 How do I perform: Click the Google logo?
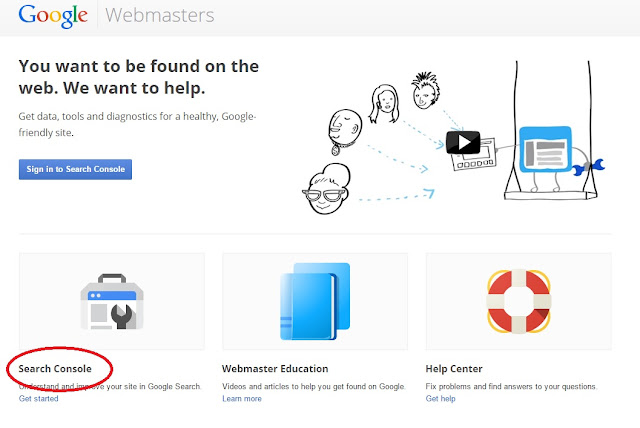[x=53, y=16]
